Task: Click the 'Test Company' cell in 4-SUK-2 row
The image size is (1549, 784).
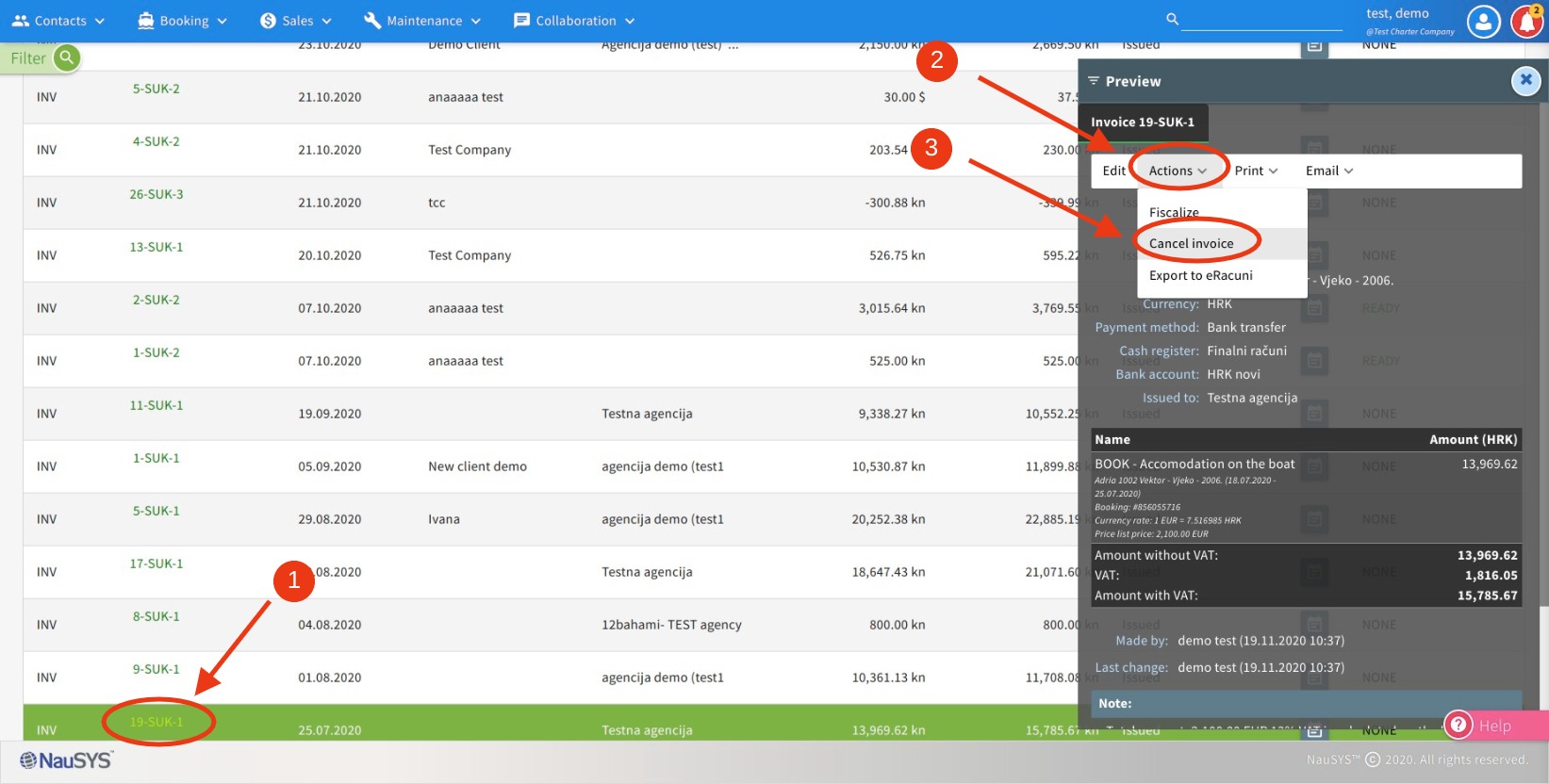Action: [x=470, y=150]
